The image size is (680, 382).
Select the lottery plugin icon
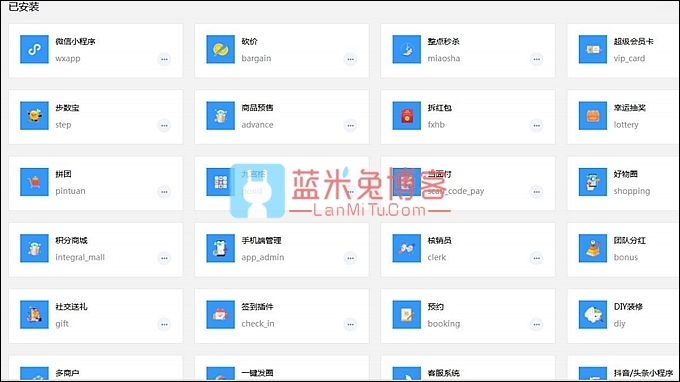click(593, 116)
